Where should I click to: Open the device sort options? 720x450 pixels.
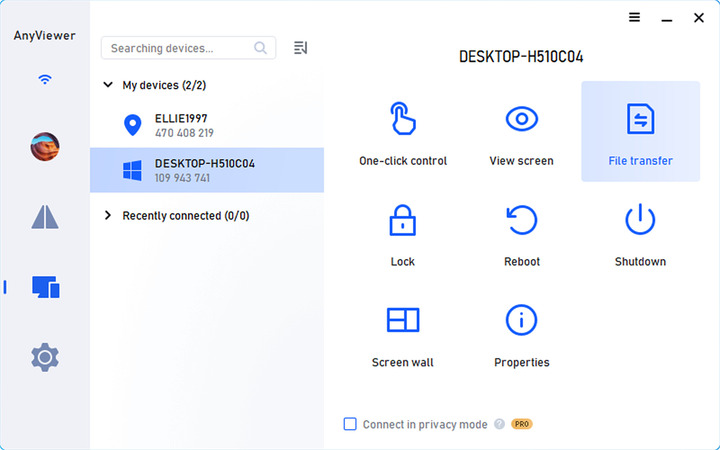tap(300, 48)
